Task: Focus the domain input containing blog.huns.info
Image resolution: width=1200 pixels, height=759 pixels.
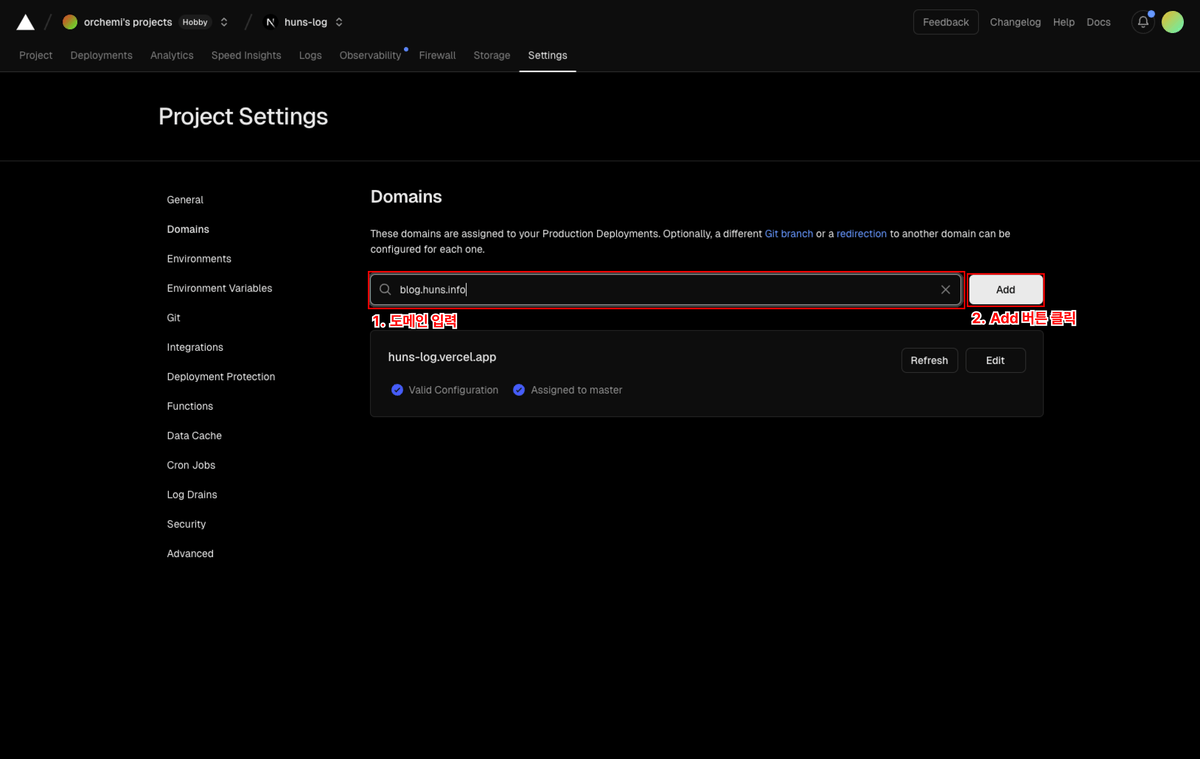Action: [x=666, y=290]
